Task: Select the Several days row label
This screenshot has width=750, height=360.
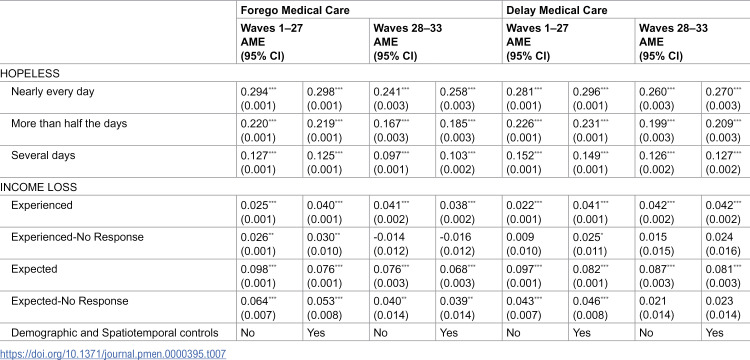Action: [43, 155]
